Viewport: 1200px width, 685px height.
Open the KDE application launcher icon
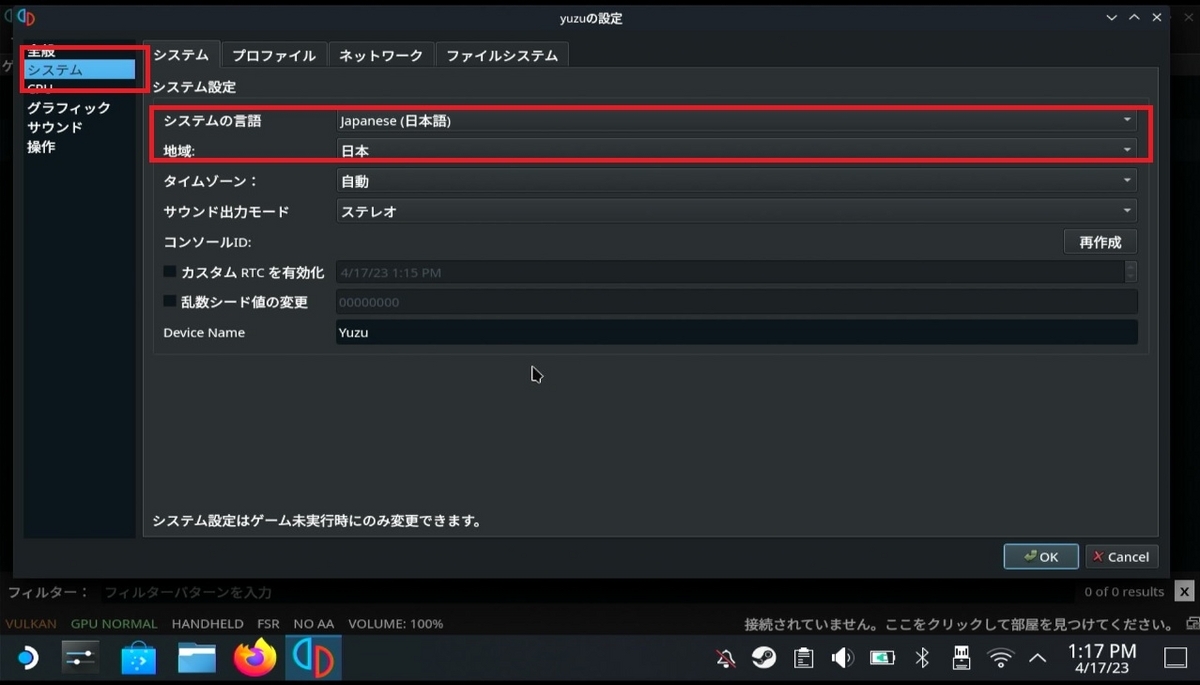pos(28,658)
